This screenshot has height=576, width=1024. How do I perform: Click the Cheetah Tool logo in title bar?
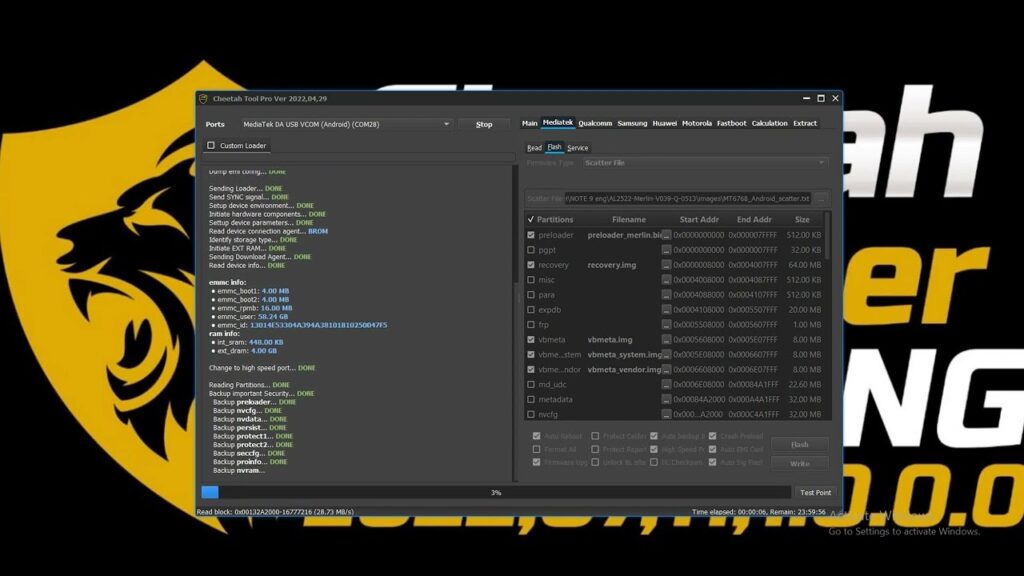pos(204,99)
